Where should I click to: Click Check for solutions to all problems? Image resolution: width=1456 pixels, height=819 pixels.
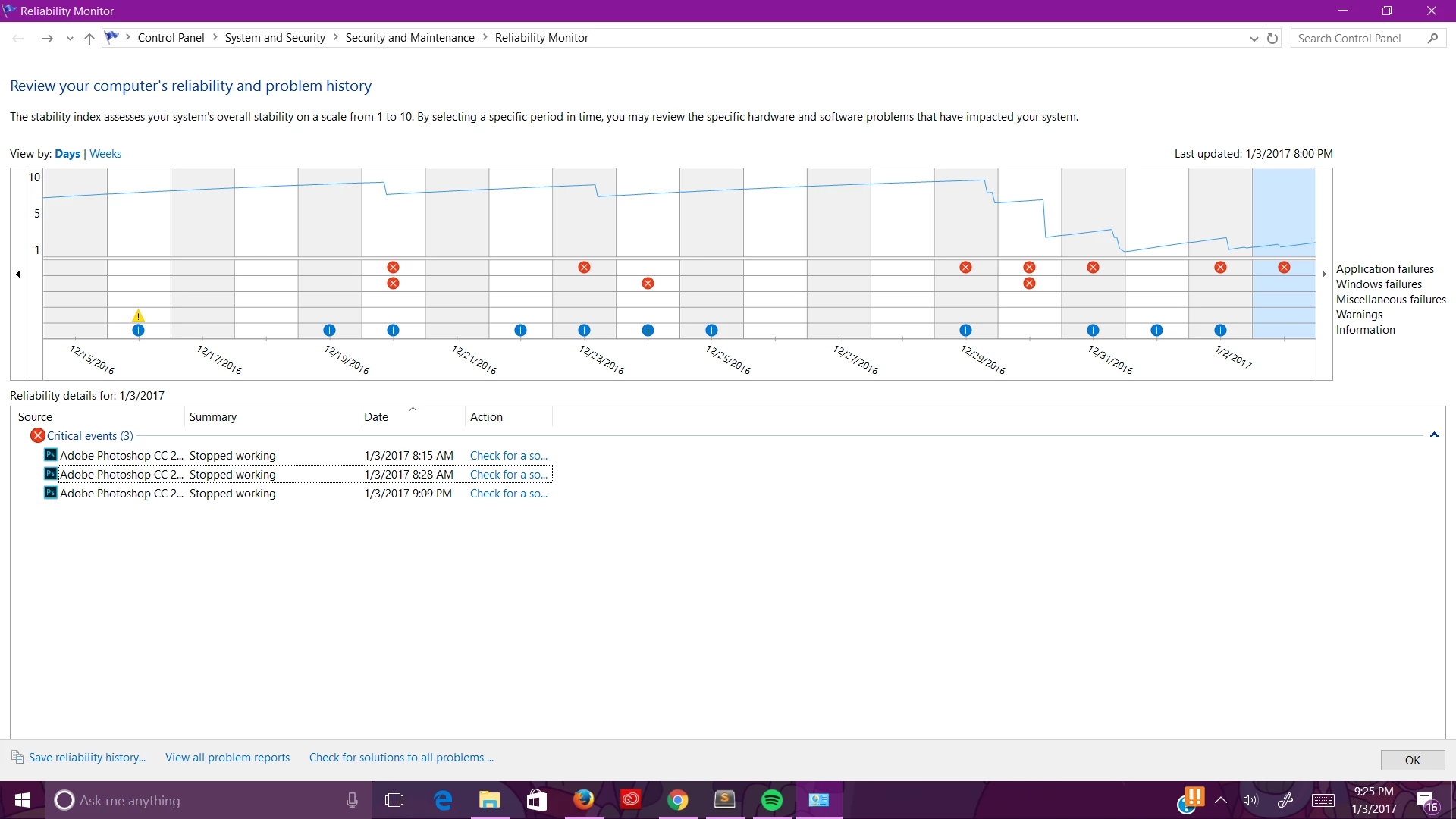pyautogui.click(x=401, y=758)
